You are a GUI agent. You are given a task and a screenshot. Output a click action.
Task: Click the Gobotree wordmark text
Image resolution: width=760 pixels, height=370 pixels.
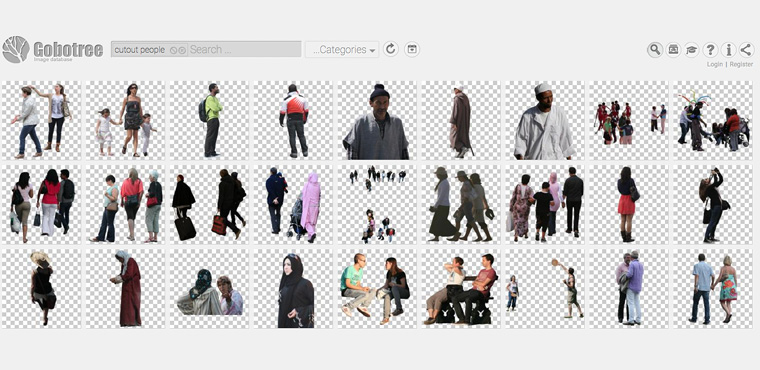(x=68, y=49)
